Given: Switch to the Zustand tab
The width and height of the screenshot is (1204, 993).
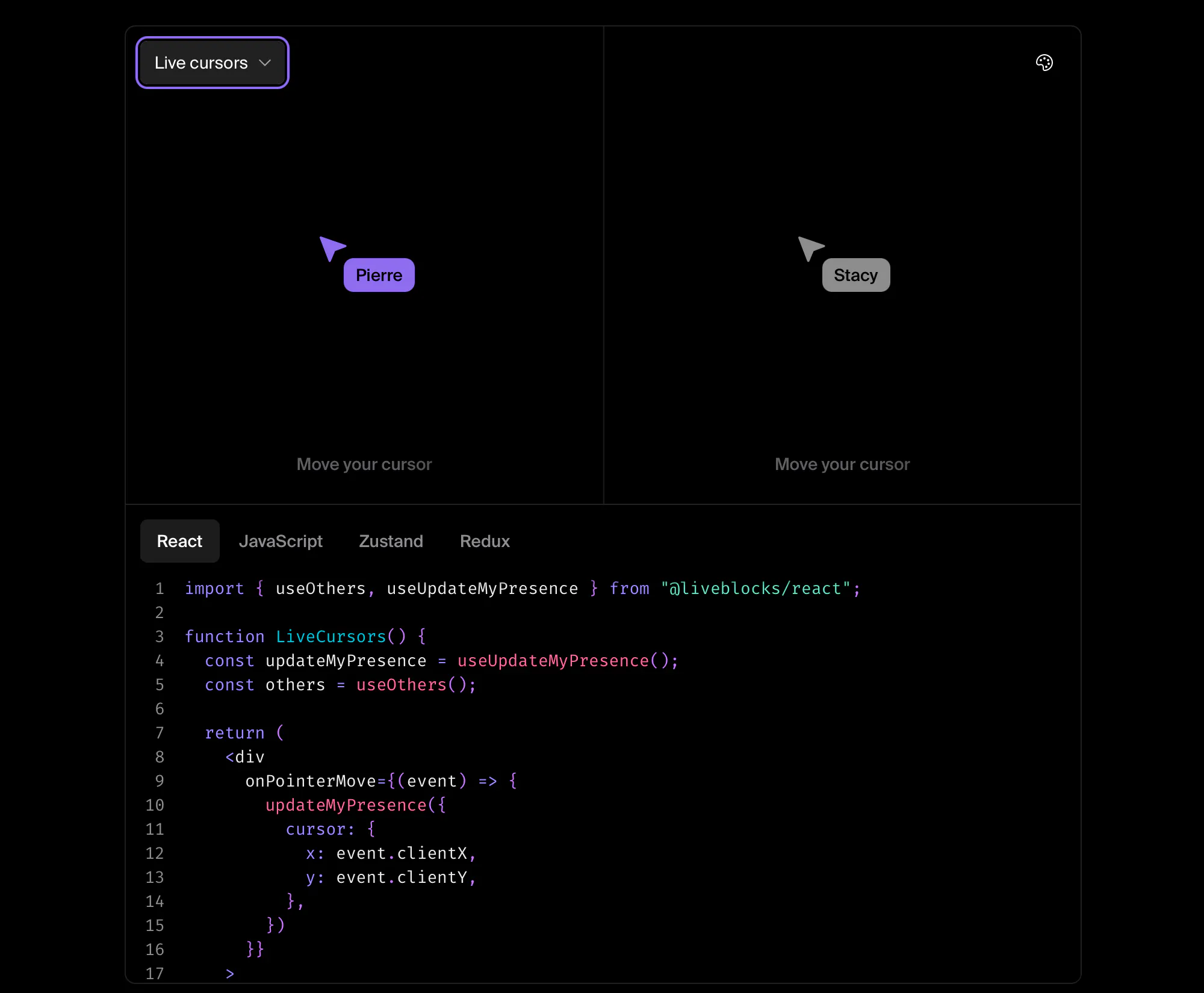Looking at the screenshot, I should [391, 541].
